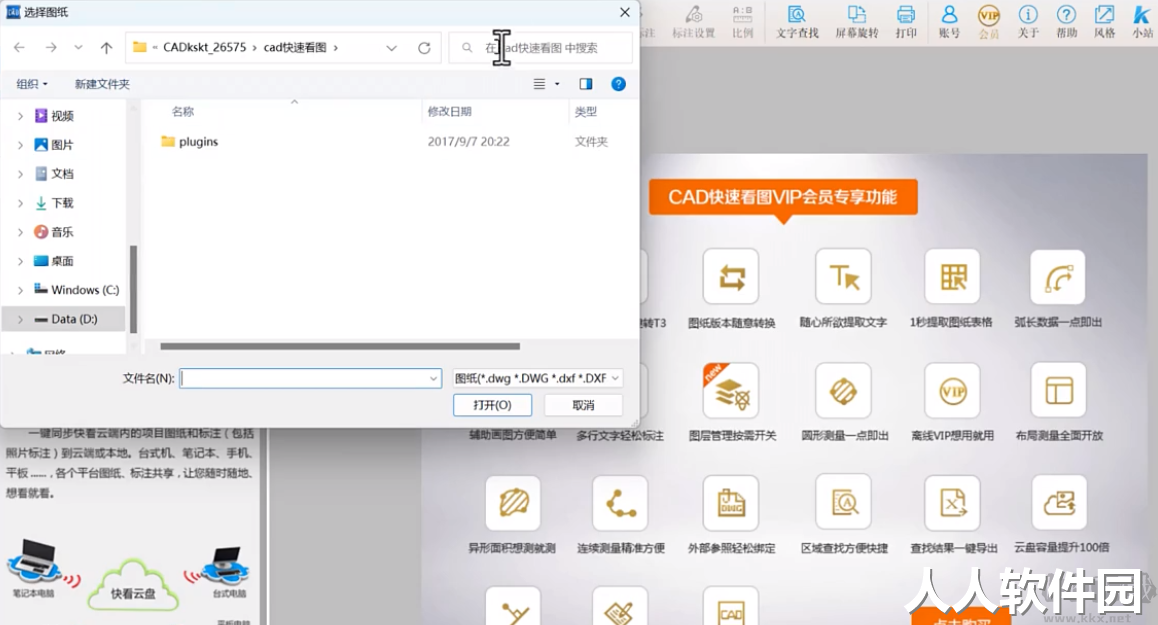Click the horizontal scrollbar in file list
The image size is (1158, 625).
coord(340,346)
